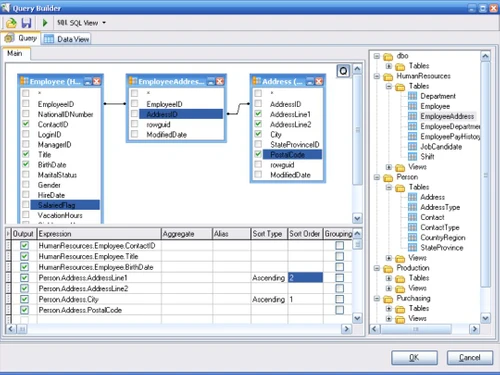Minimize the Address table box
Image resolution: width=500 pixels, height=375 pixels.
pyautogui.click(x=310, y=81)
